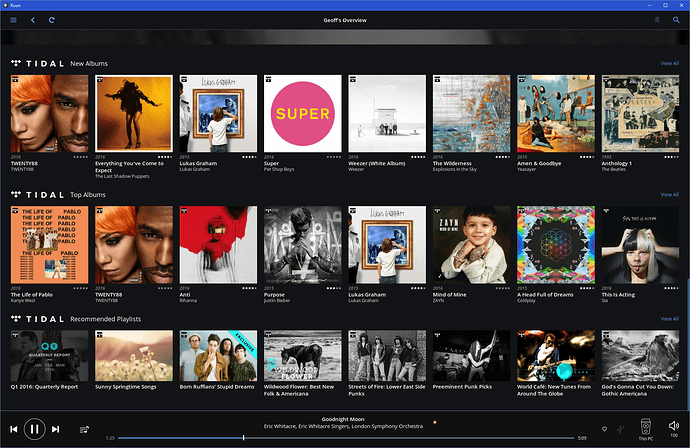Skip to the next track
This screenshot has width=690, height=448.
[x=55, y=429]
